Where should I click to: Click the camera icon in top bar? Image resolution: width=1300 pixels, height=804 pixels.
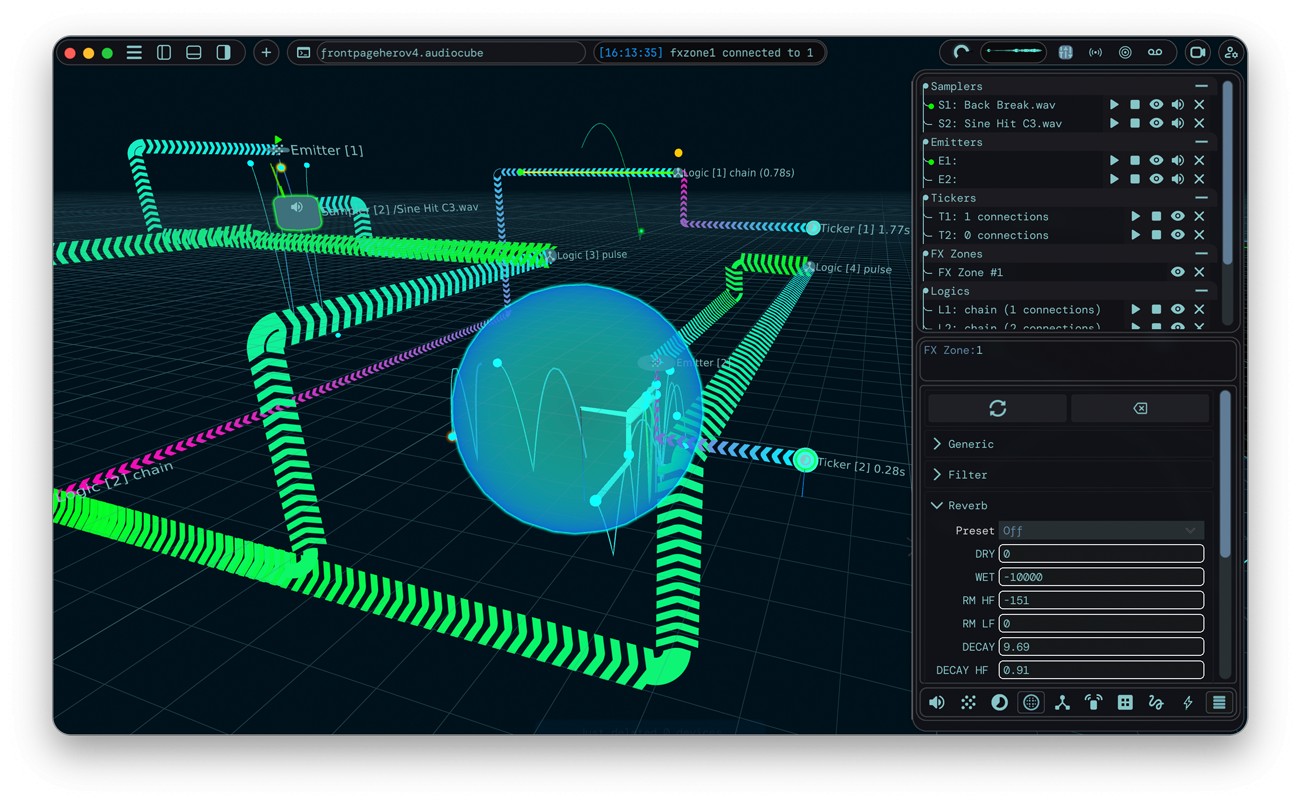tap(1196, 53)
